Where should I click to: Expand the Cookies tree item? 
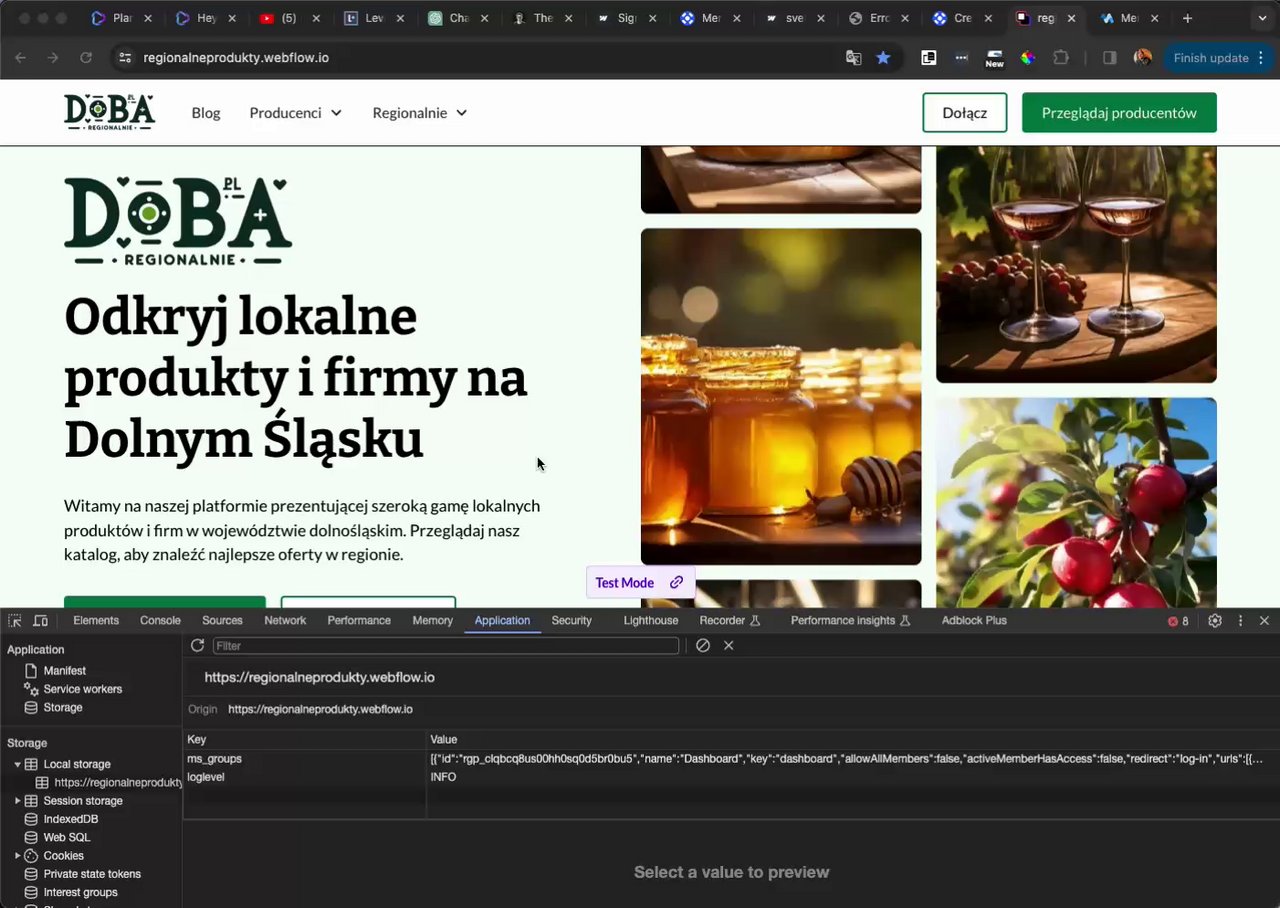18,856
